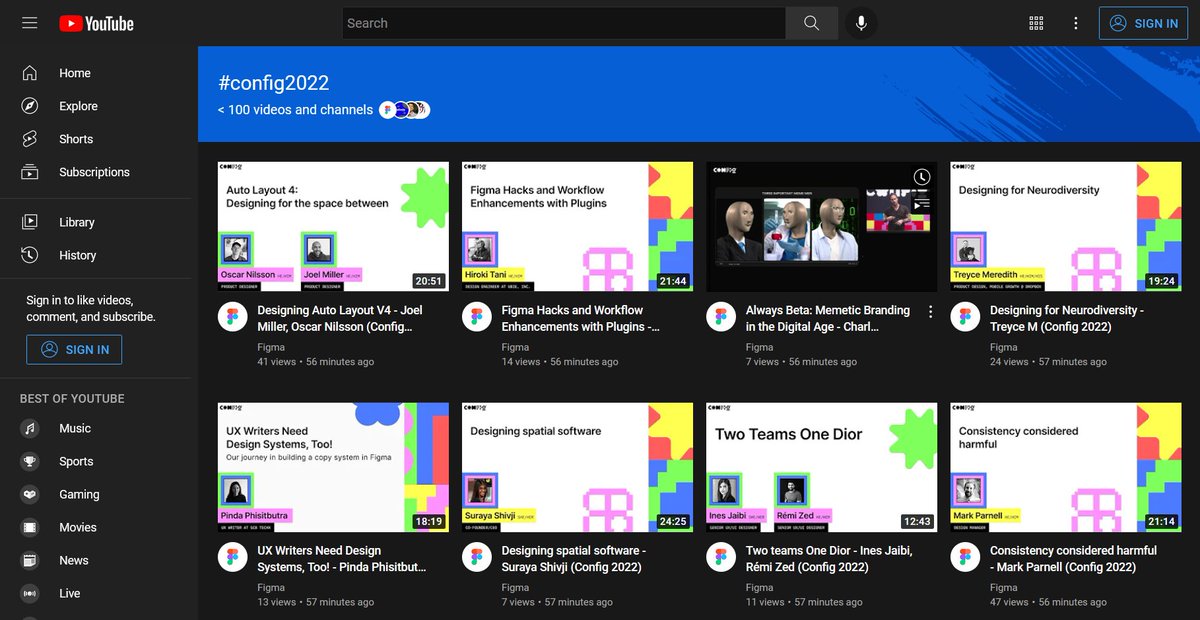Open the YouTube apps grid
Image resolution: width=1200 pixels, height=620 pixels.
(x=1036, y=23)
